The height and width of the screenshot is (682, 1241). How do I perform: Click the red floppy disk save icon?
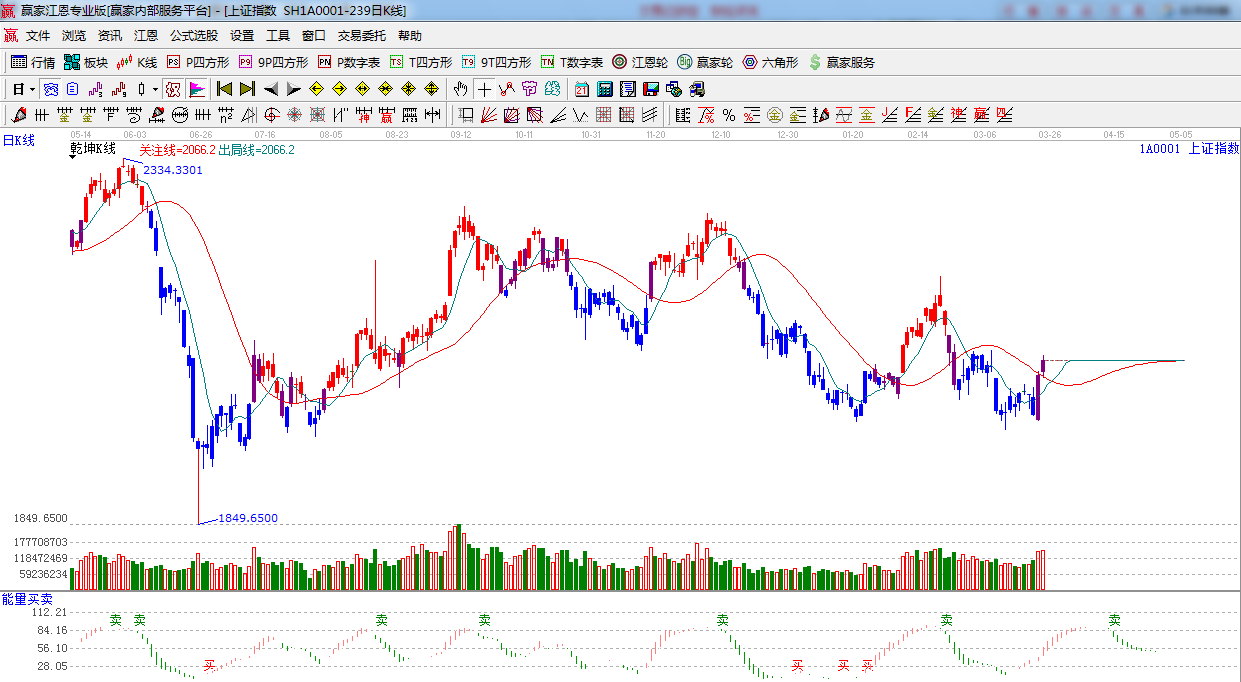(x=650, y=89)
